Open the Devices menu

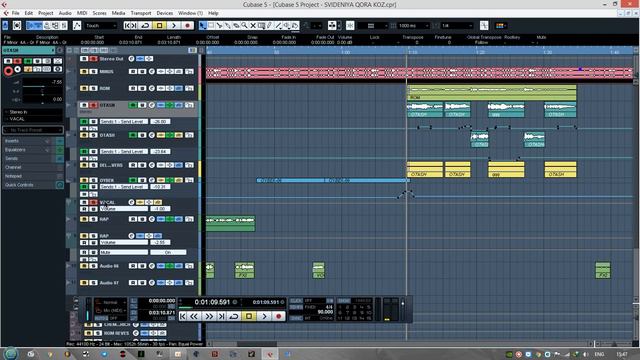coord(164,13)
